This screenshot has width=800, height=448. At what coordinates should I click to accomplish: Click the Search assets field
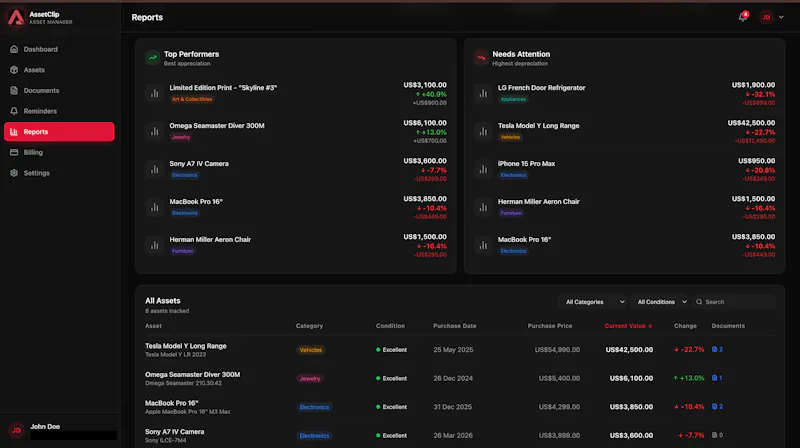[734, 302]
